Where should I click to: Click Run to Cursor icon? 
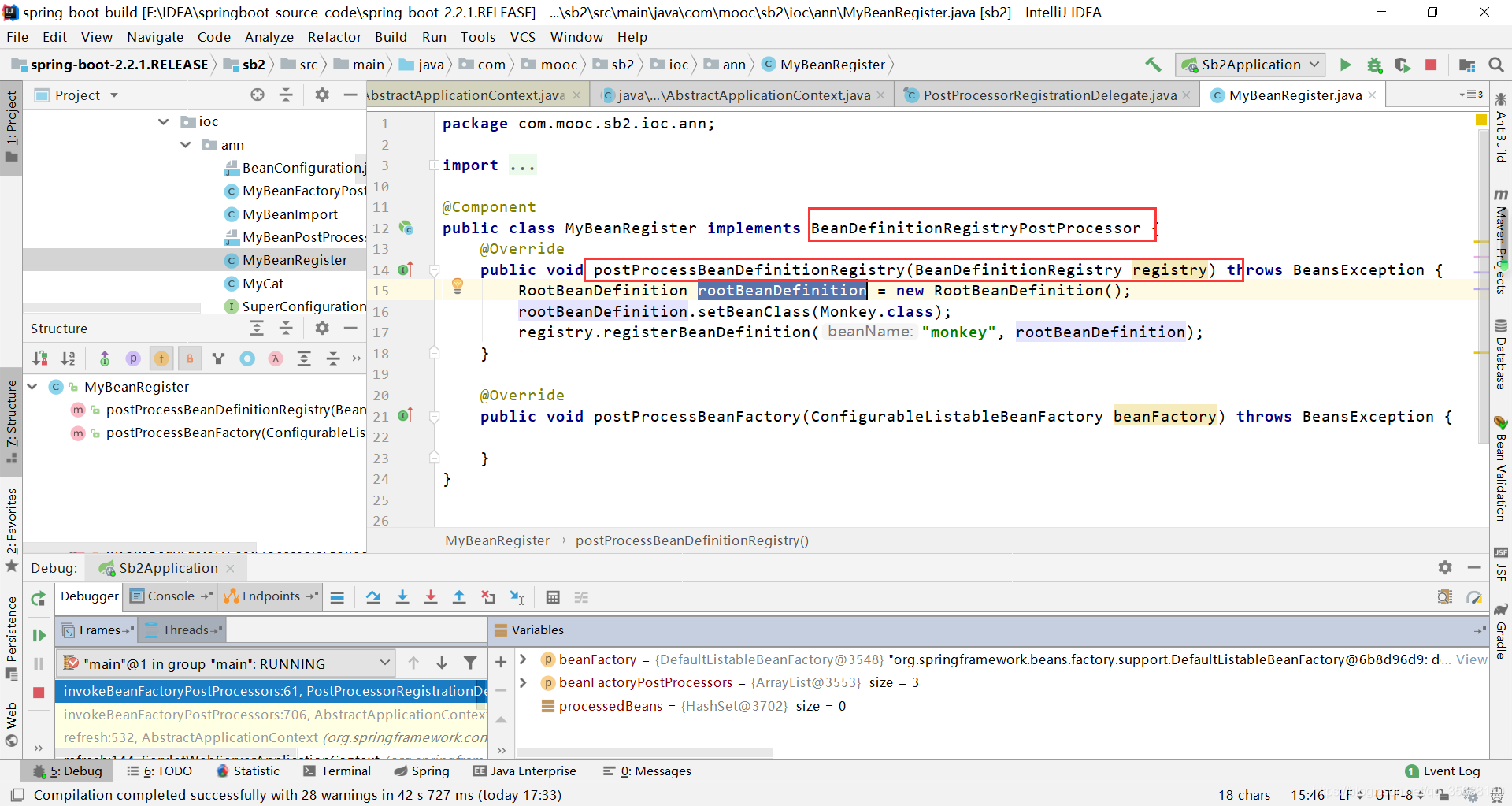pyautogui.click(x=517, y=597)
